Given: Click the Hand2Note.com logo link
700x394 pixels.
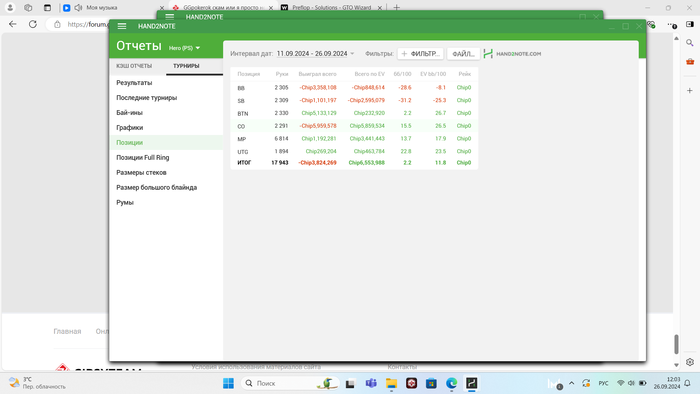Looking at the screenshot, I should point(512,54).
